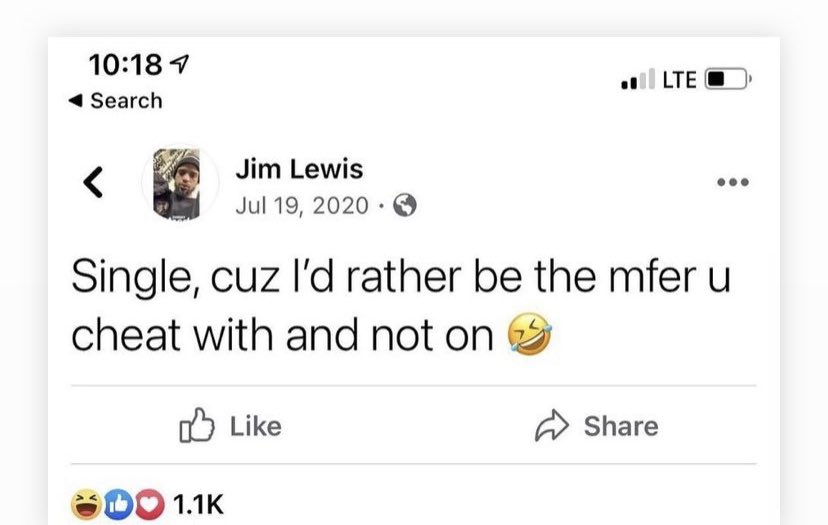Click the Jul 19, 2020 post date
Screen dimensions: 828x525
pos(302,205)
